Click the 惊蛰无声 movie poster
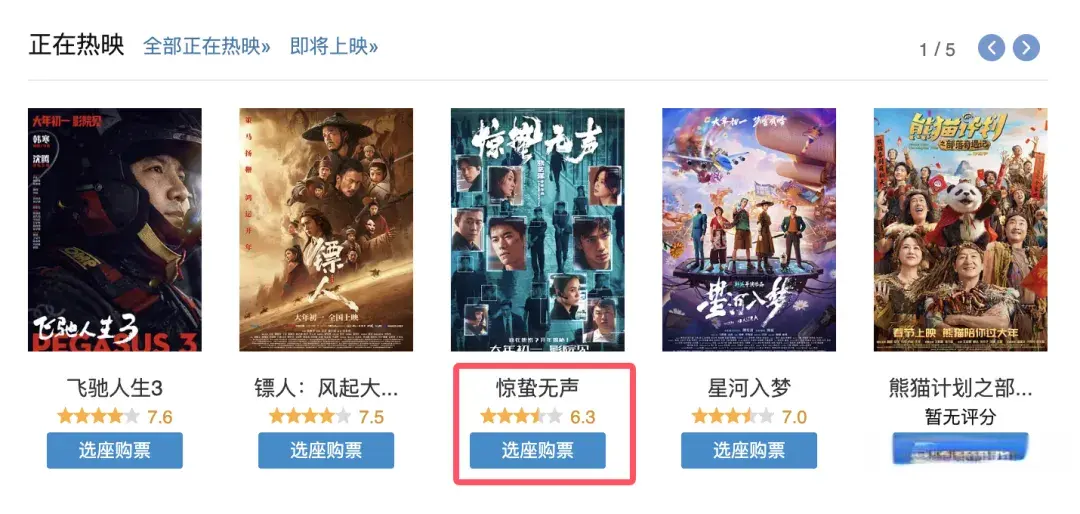 click(537, 229)
